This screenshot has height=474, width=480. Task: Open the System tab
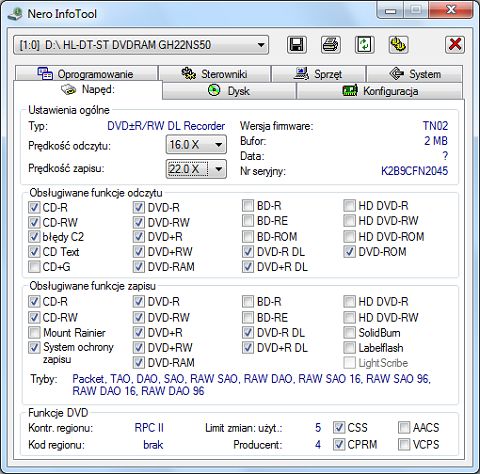click(x=414, y=74)
